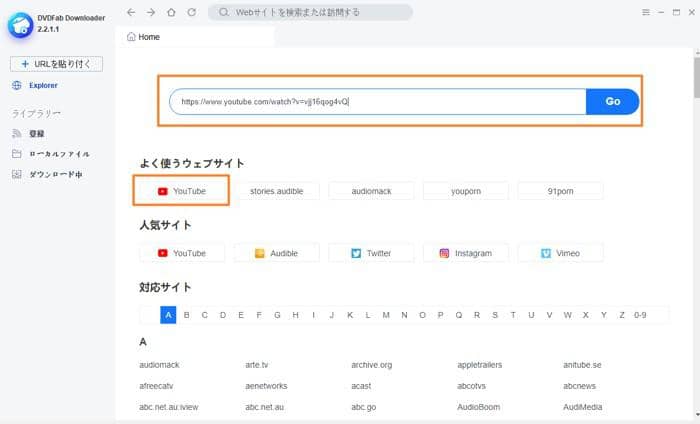Viewport: 700px width, 424px height.
Task: Go to home via house icon
Action: (171, 12)
